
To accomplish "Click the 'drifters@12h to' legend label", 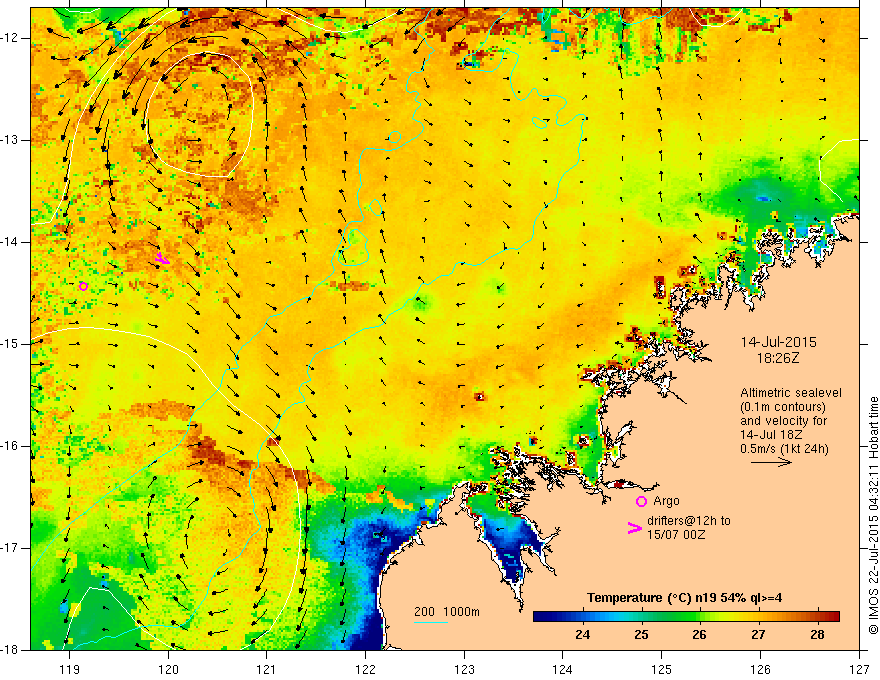I will click(x=689, y=521).
